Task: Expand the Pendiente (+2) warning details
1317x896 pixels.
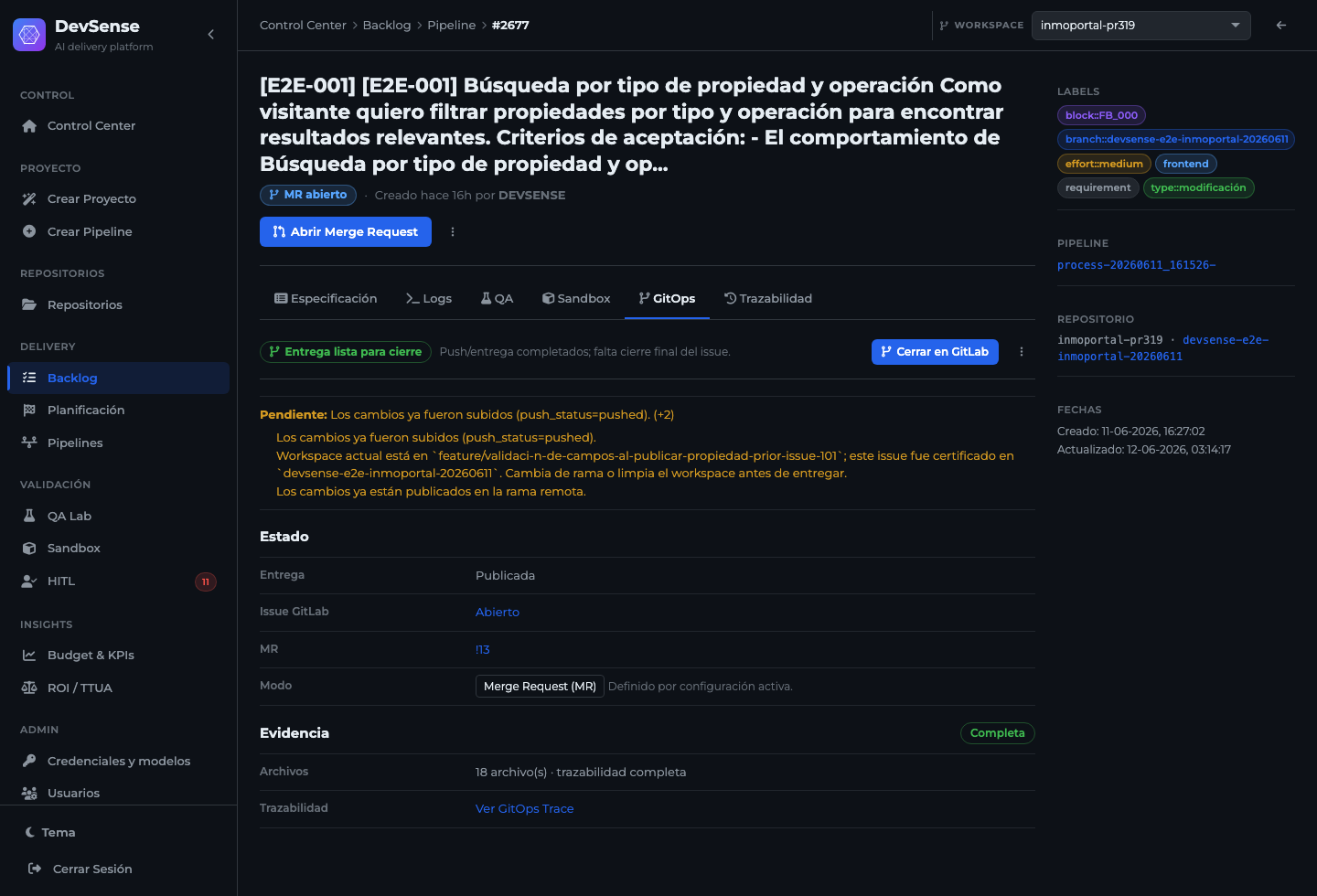Action: pyautogui.click(x=466, y=415)
